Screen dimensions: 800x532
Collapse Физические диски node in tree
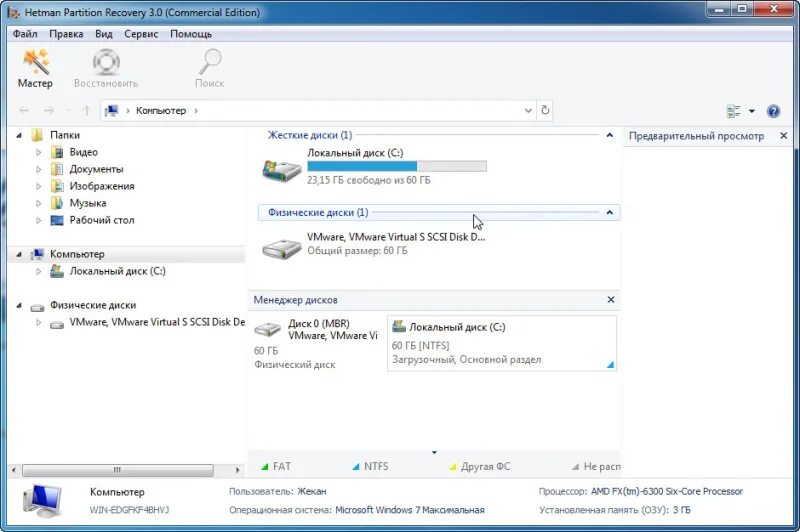point(19,305)
